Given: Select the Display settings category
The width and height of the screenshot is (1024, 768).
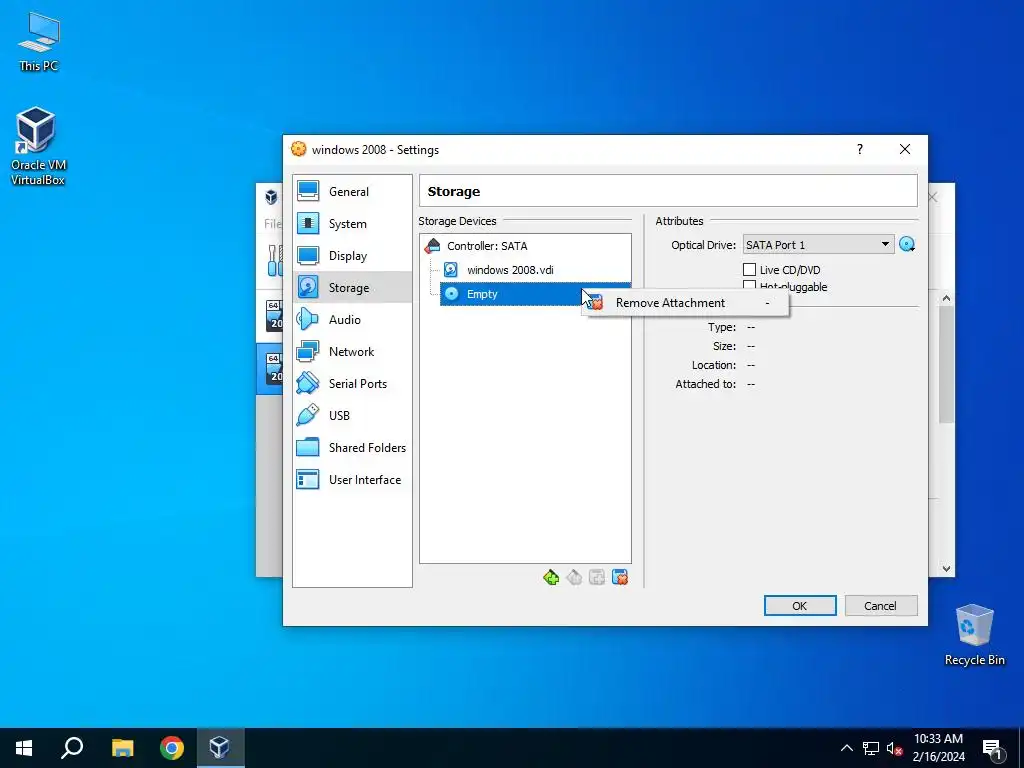Looking at the screenshot, I should tap(352, 255).
